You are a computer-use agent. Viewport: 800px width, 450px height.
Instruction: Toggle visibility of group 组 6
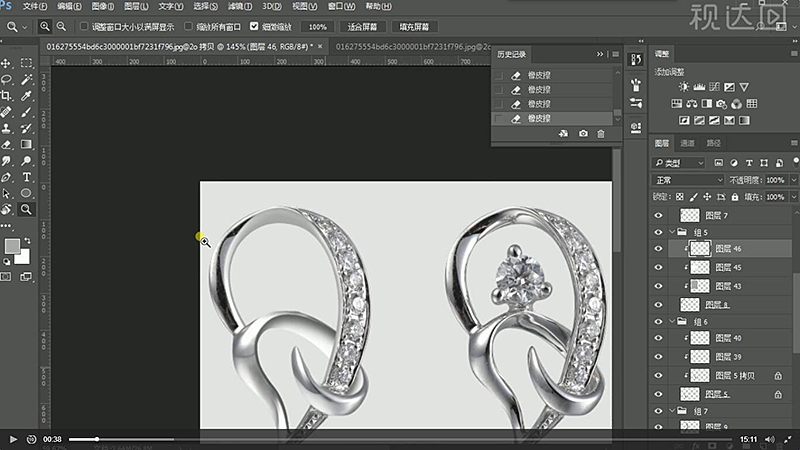[658, 322]
